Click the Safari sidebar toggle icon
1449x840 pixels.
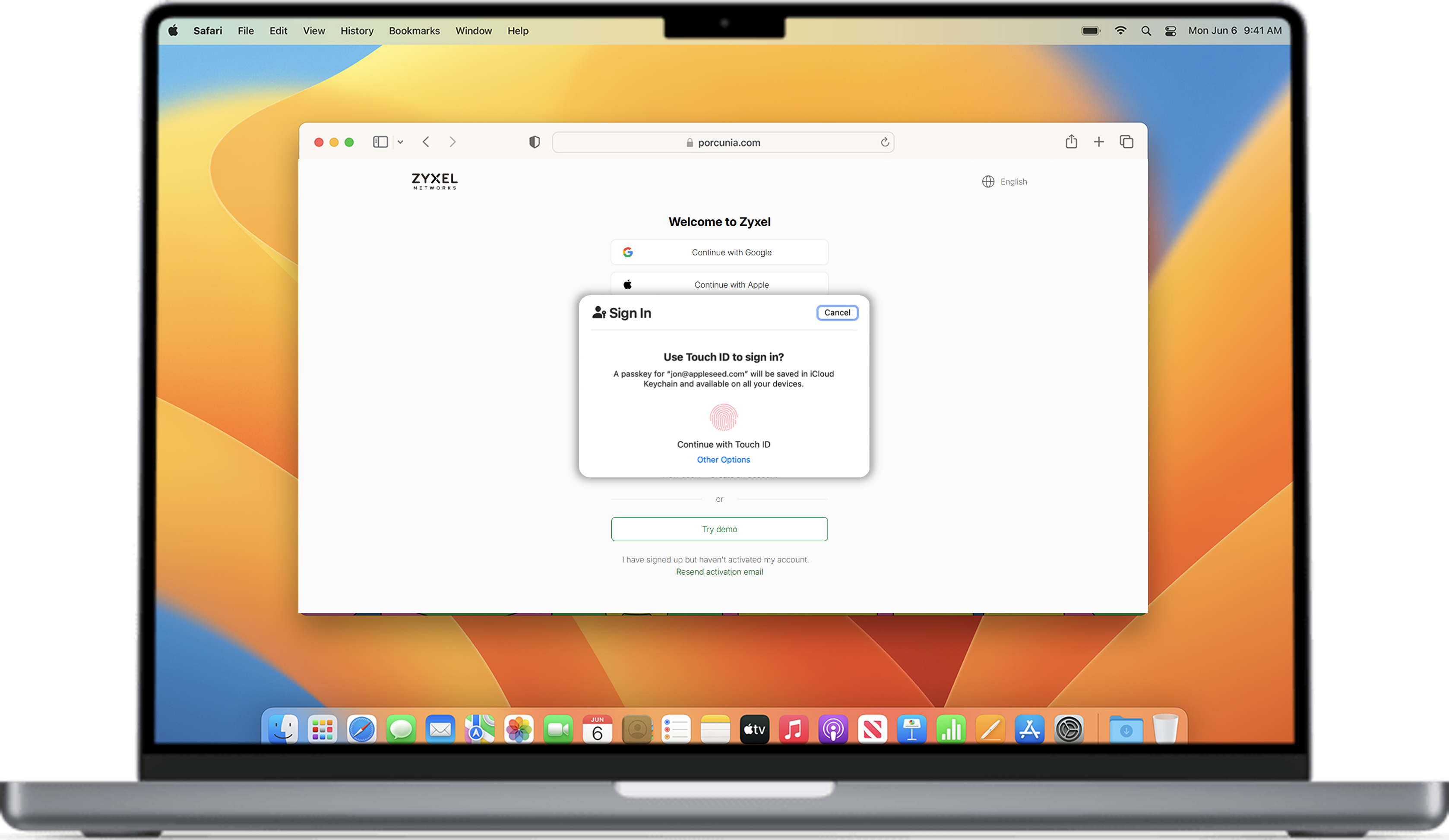tap(380, 142)
